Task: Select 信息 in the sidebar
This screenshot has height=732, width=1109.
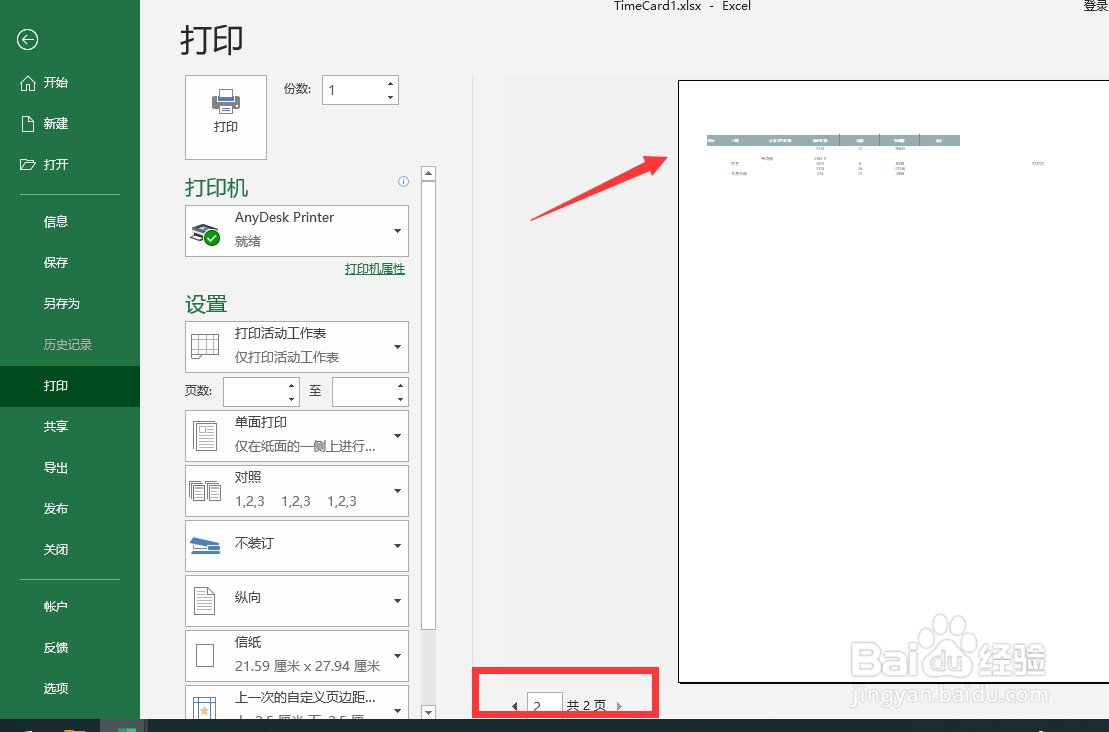Action: [x=70, y=222]
